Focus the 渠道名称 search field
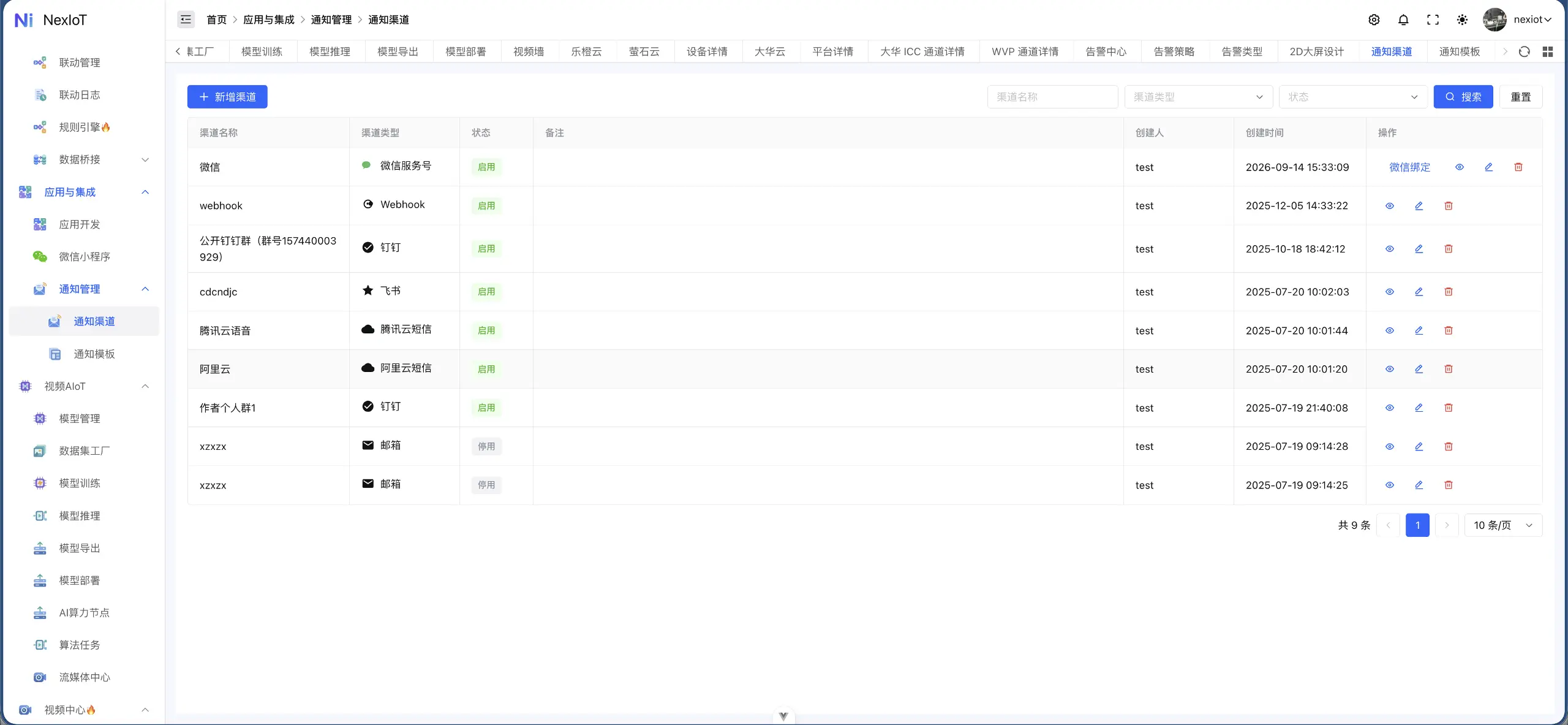This screenshot has height=725, width=1568. pyautogui.click(x=1052, y=97)
